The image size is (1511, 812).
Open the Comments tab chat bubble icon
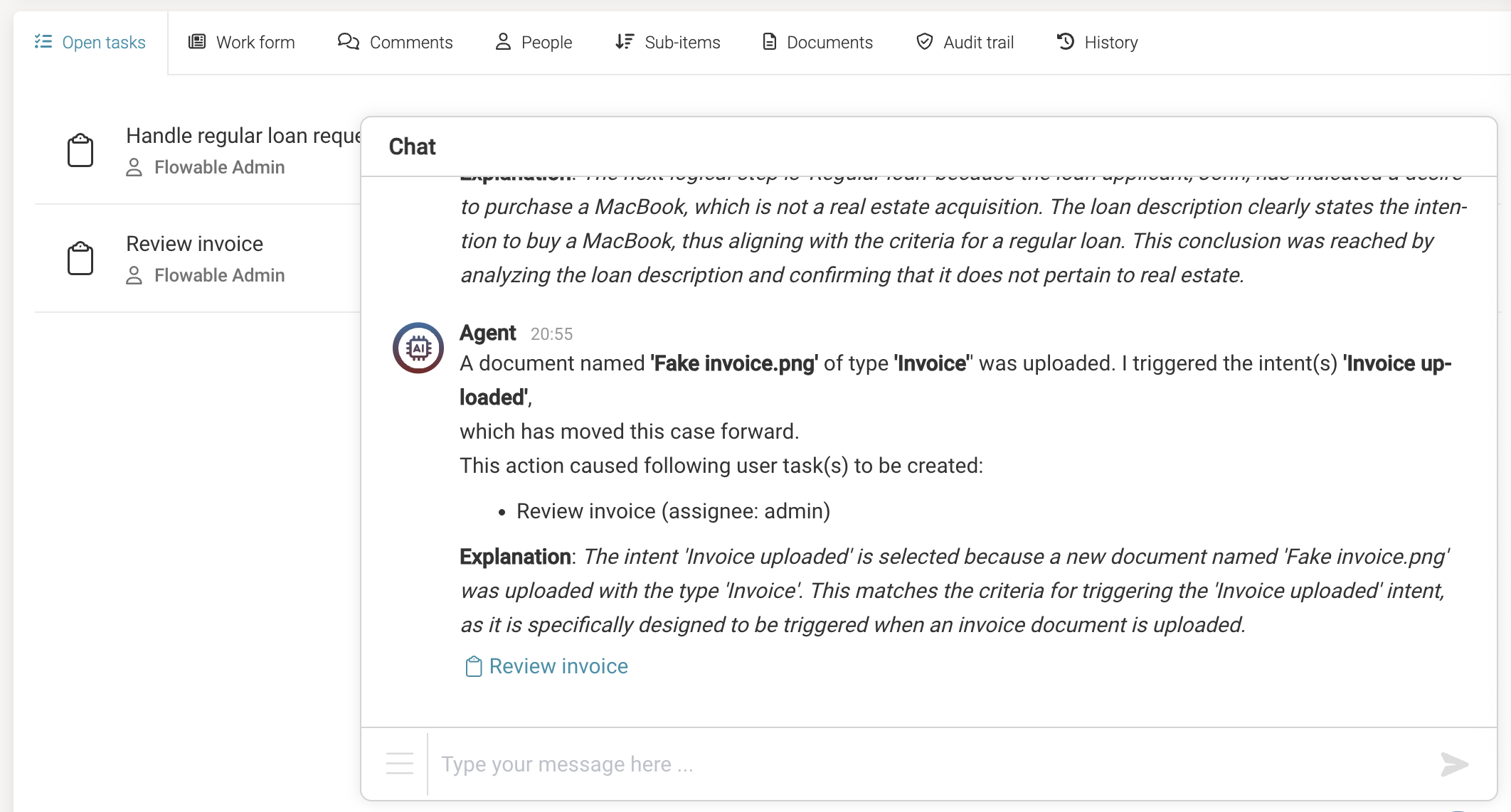tap(348, 42)
